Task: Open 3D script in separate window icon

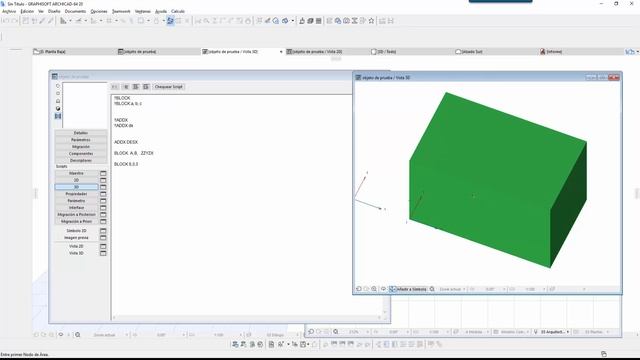Action: coord(103,187)
